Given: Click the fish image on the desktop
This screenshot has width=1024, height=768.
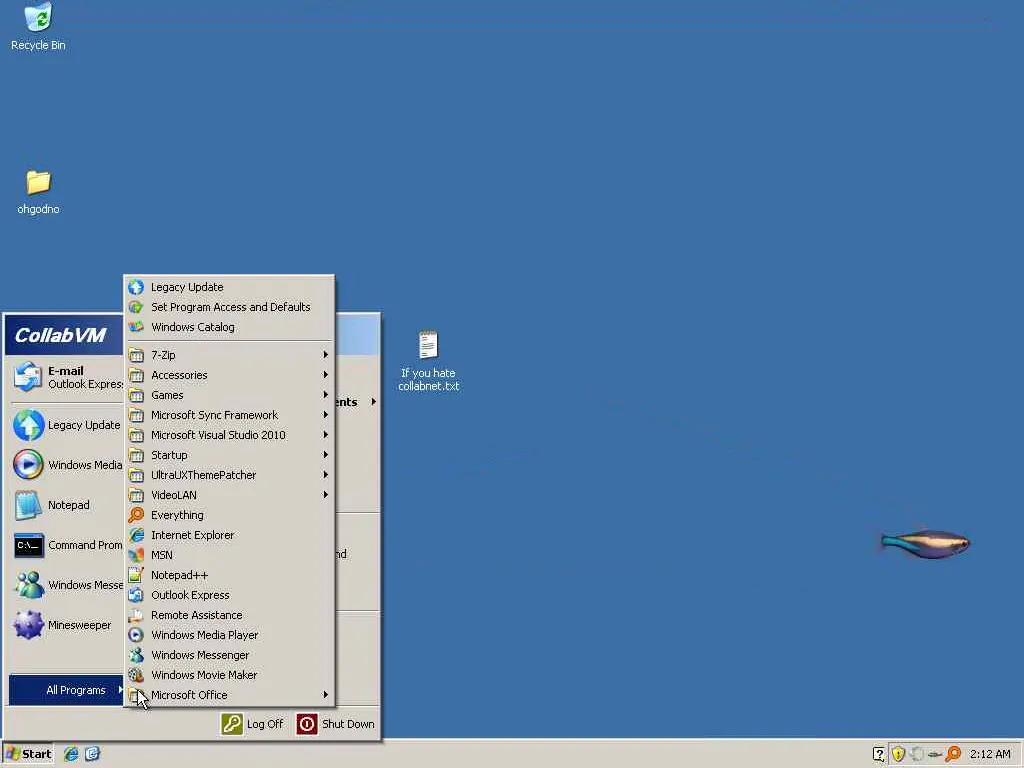Looking at the screenshot, I should 924,543.
